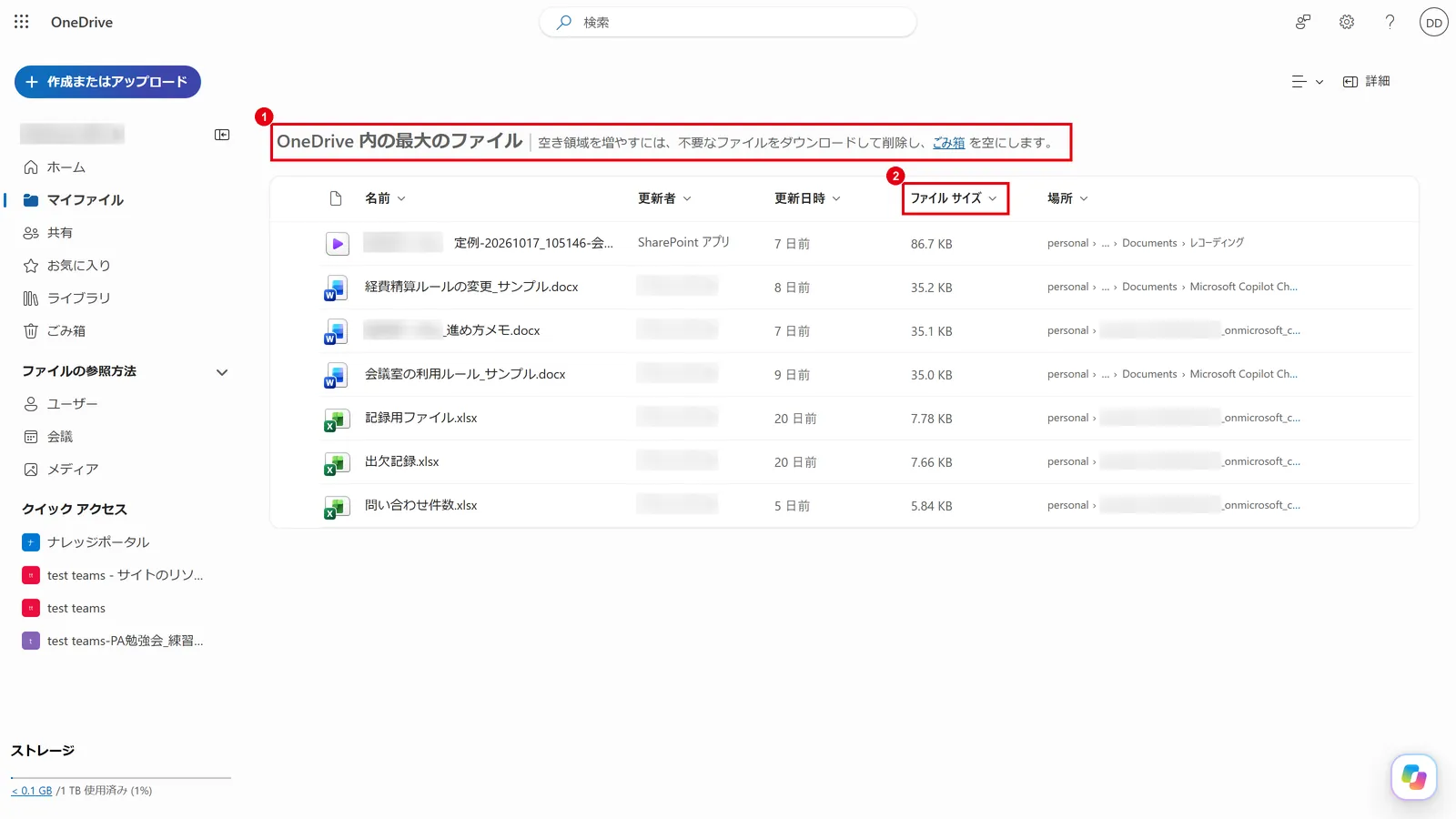Open 共有 in sidebar

(47, 233)
